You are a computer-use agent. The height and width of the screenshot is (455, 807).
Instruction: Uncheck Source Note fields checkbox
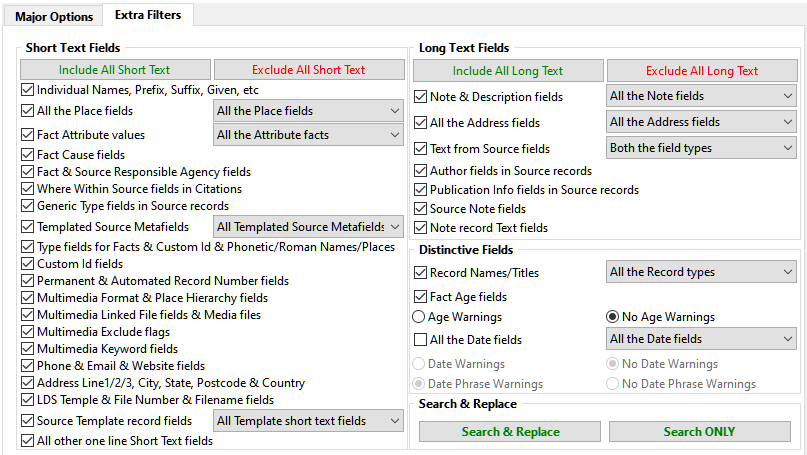(421, 209)
